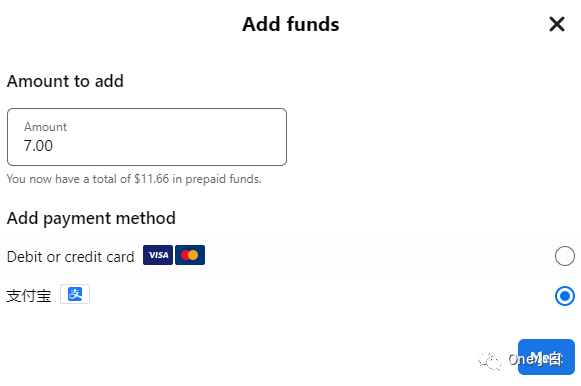Screen dimensions: 581x386
Task: Close the Add funds dialog
Action: 557,24
